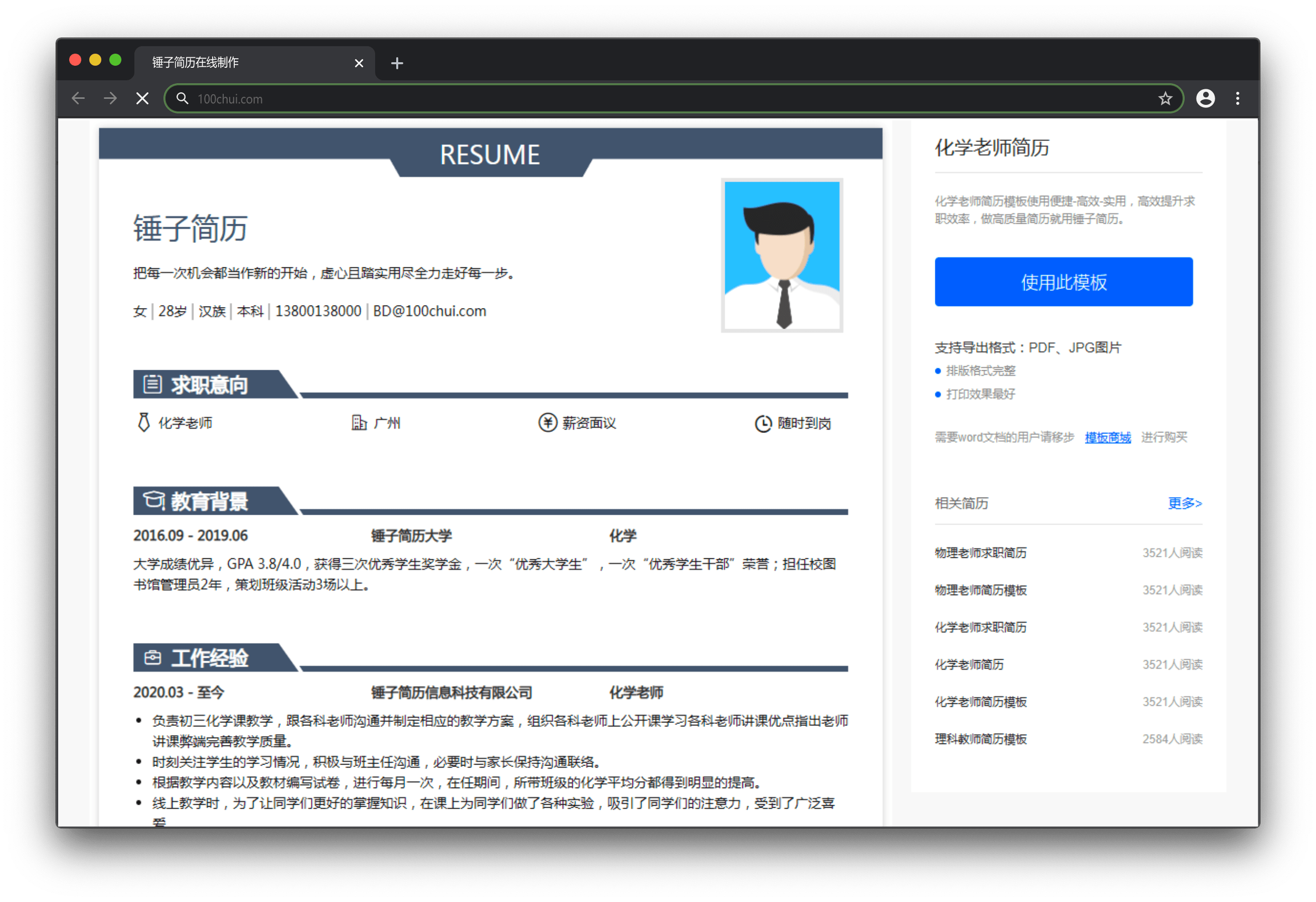Click the 求职意向 clipboard section icon
1316x902 pixels.
152,384
